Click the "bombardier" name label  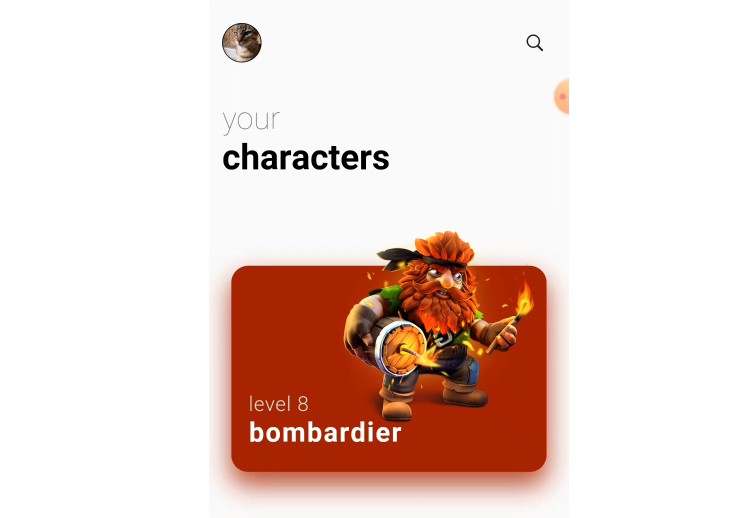tap(325, 432)
